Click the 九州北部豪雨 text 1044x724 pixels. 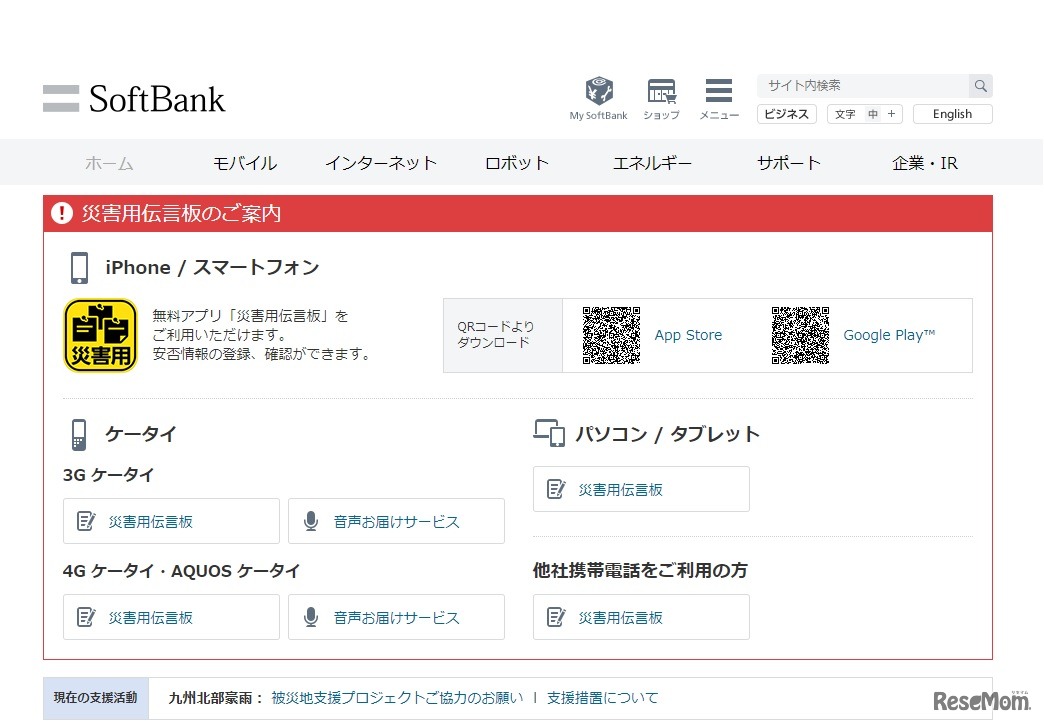[x=210, y=697]
